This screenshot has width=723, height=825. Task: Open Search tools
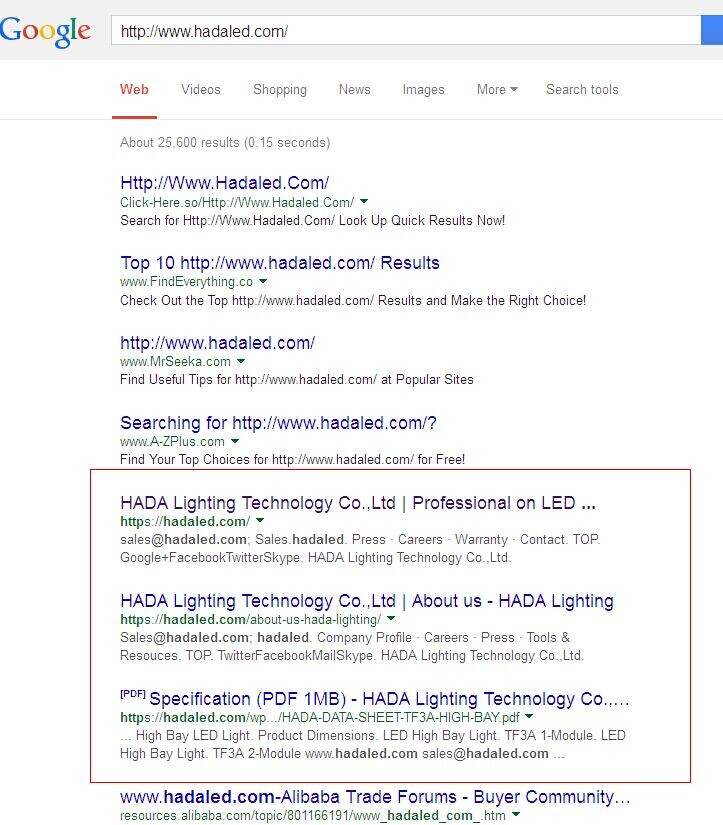click(582, 89)
